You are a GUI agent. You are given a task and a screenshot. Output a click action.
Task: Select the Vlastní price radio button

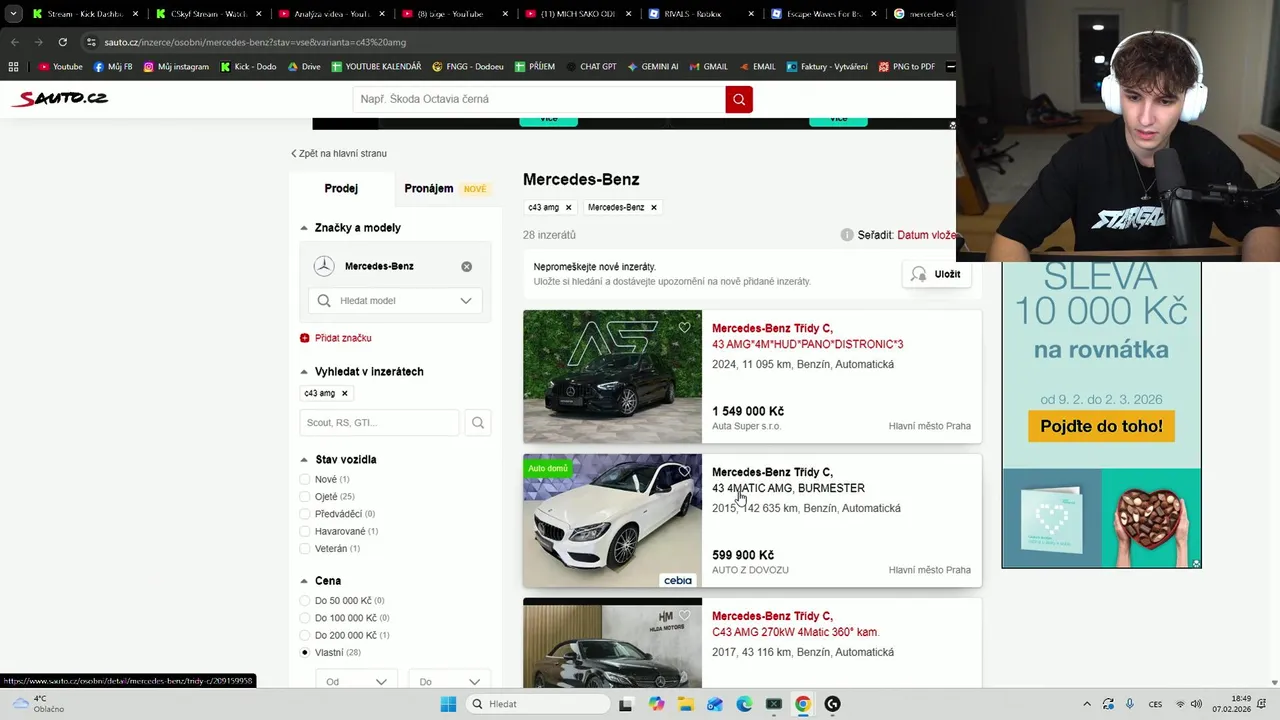[x=305, y=653]
